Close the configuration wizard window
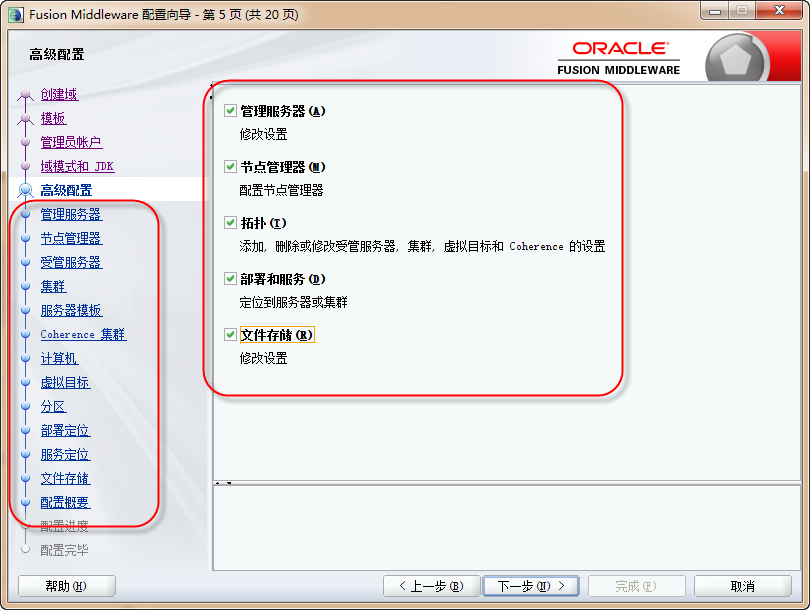This screenshot has height=610, width=810. [x=779, y=11]
